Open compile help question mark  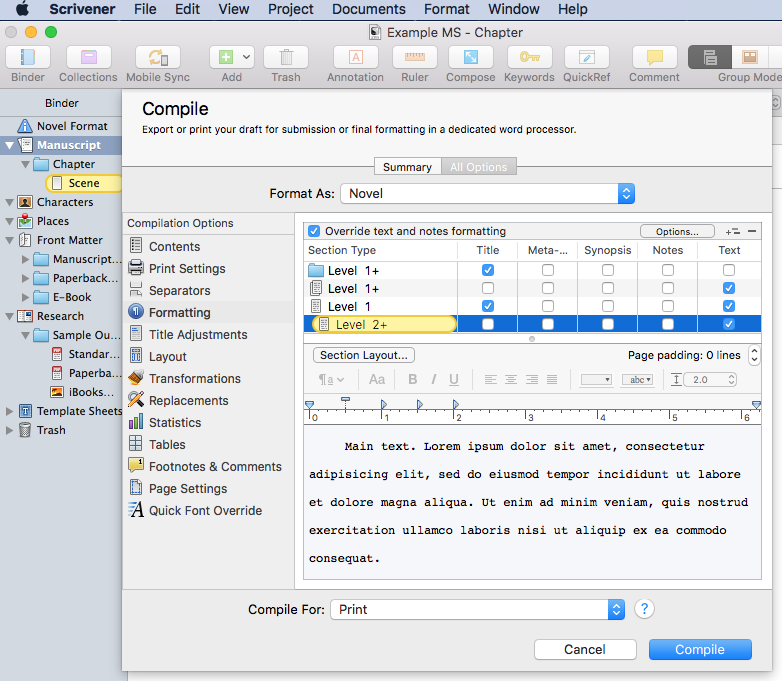[x=644, y=609]
